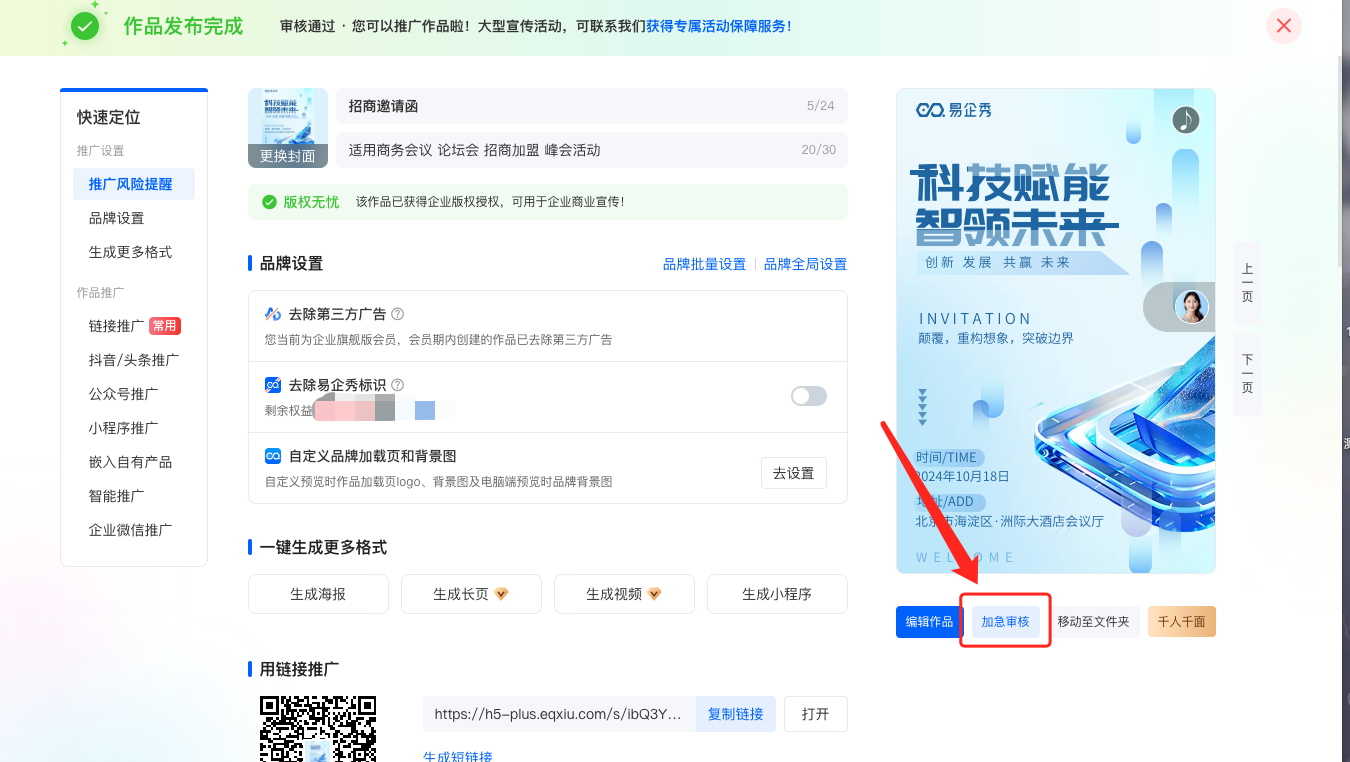Toggle the 去除易企秀标识 switch

(x=808, y=396)
